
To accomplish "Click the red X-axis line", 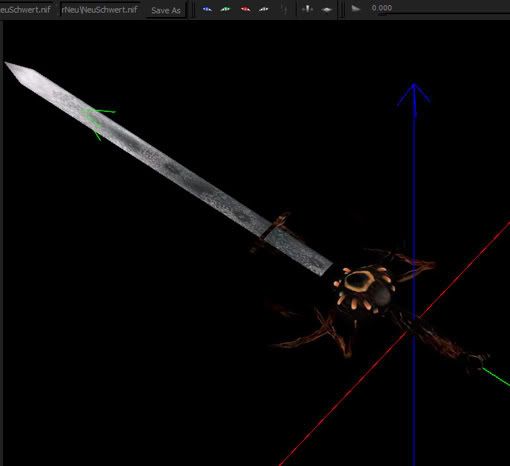I will click(393, 343).
